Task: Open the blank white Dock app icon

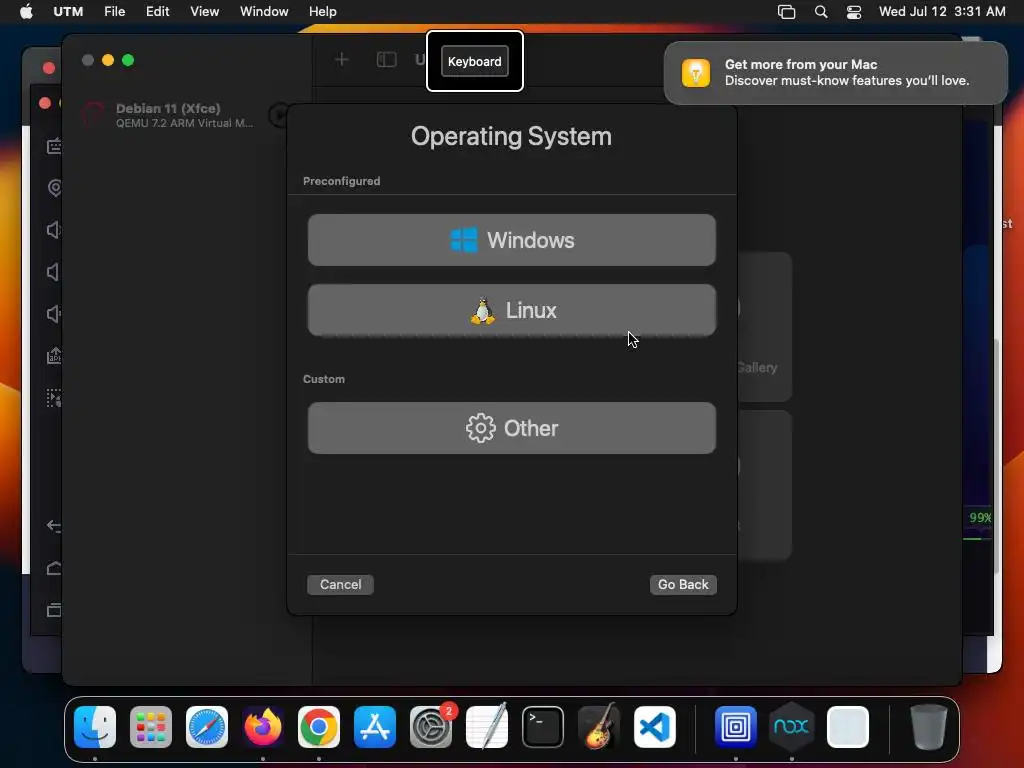Action: pyautogui.click(x=848, y=727)
